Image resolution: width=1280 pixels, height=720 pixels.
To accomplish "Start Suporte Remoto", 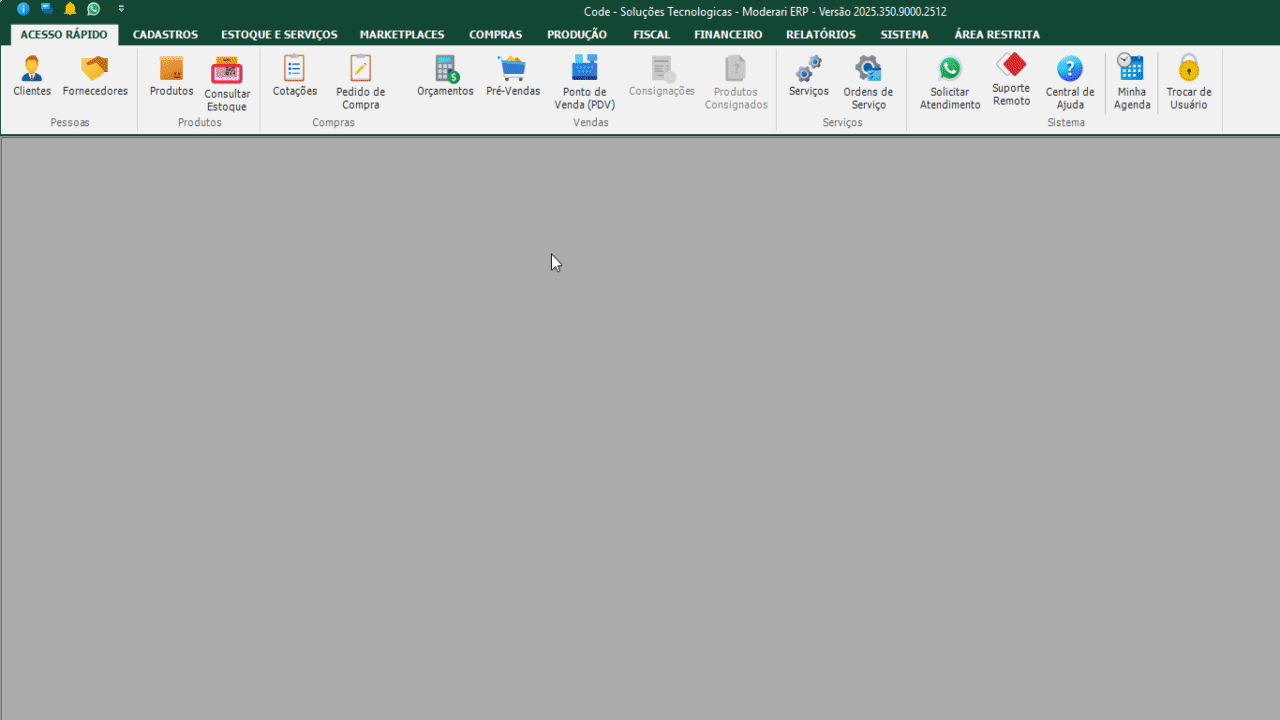I will pyautogui.click(x=1011, y=82).
